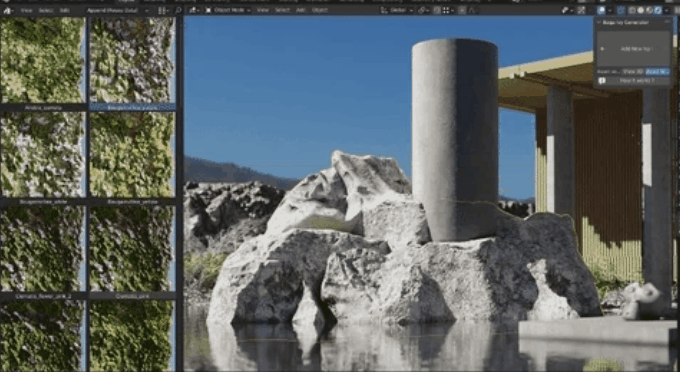Click the asset browser search magnifier icon
This screenshot has width=680, height=372.
(x=178, y=10)
